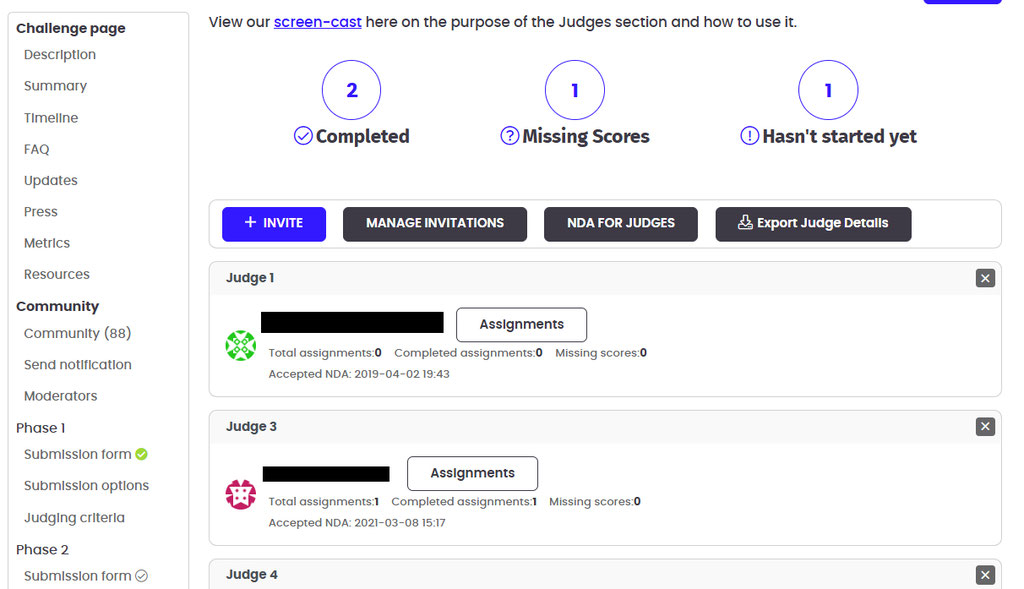Click the Missing Scores question mark icon

click(x=509, y=136)
